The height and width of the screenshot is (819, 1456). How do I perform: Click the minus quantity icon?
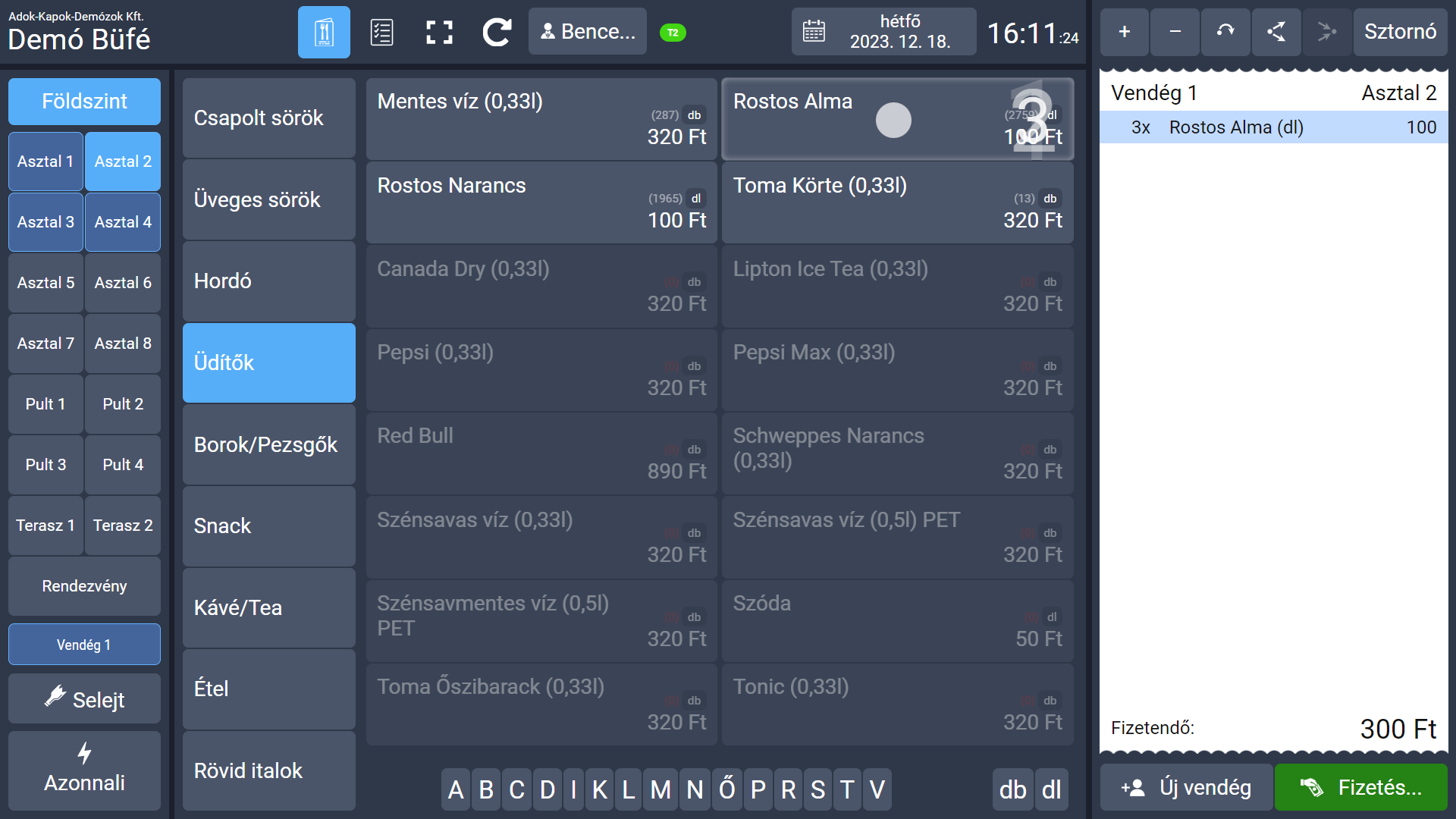pyautogui.click(x=1175, y=32)
